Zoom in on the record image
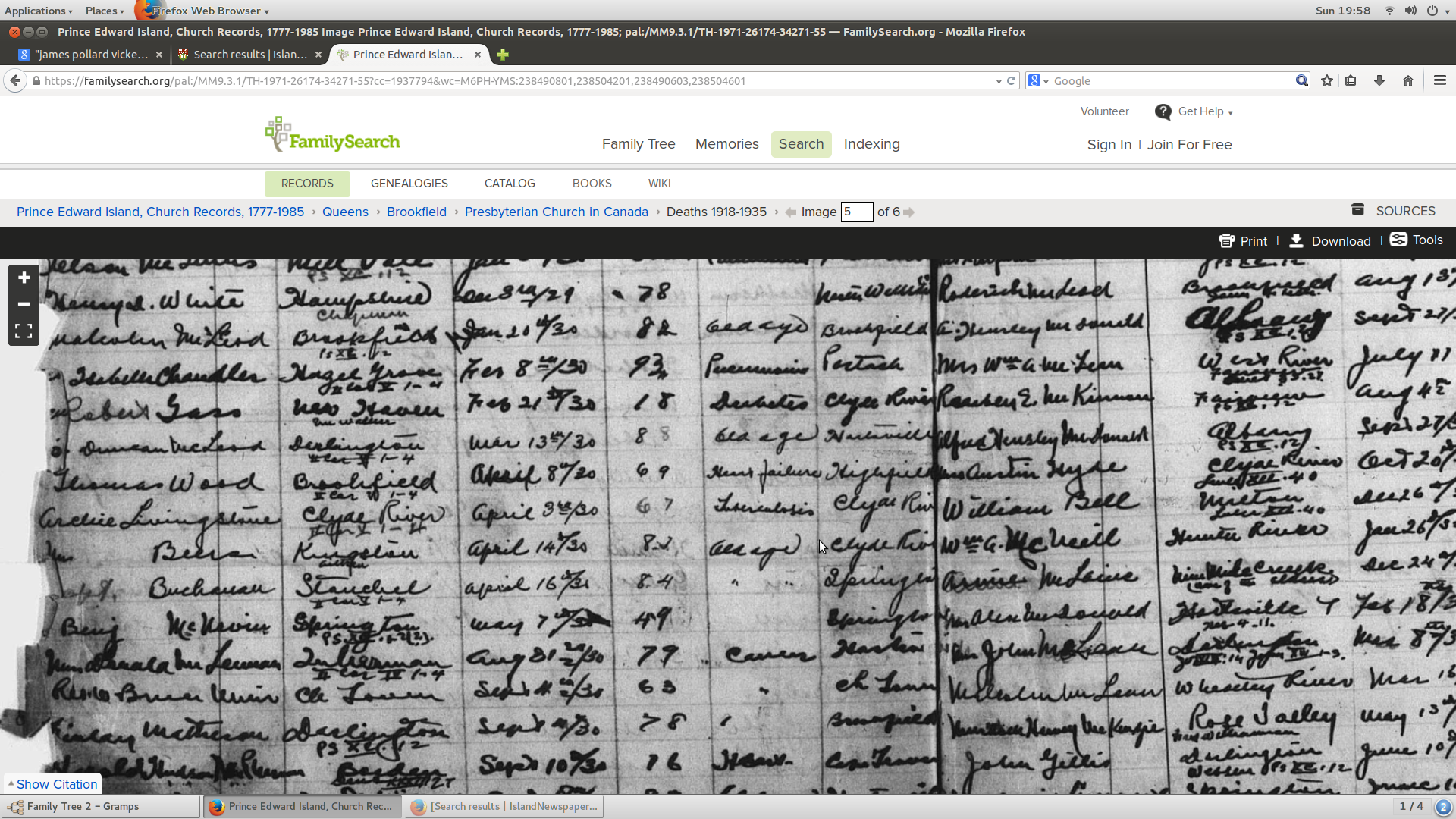This screenshot has height=819, width=1456. [24, 278]
